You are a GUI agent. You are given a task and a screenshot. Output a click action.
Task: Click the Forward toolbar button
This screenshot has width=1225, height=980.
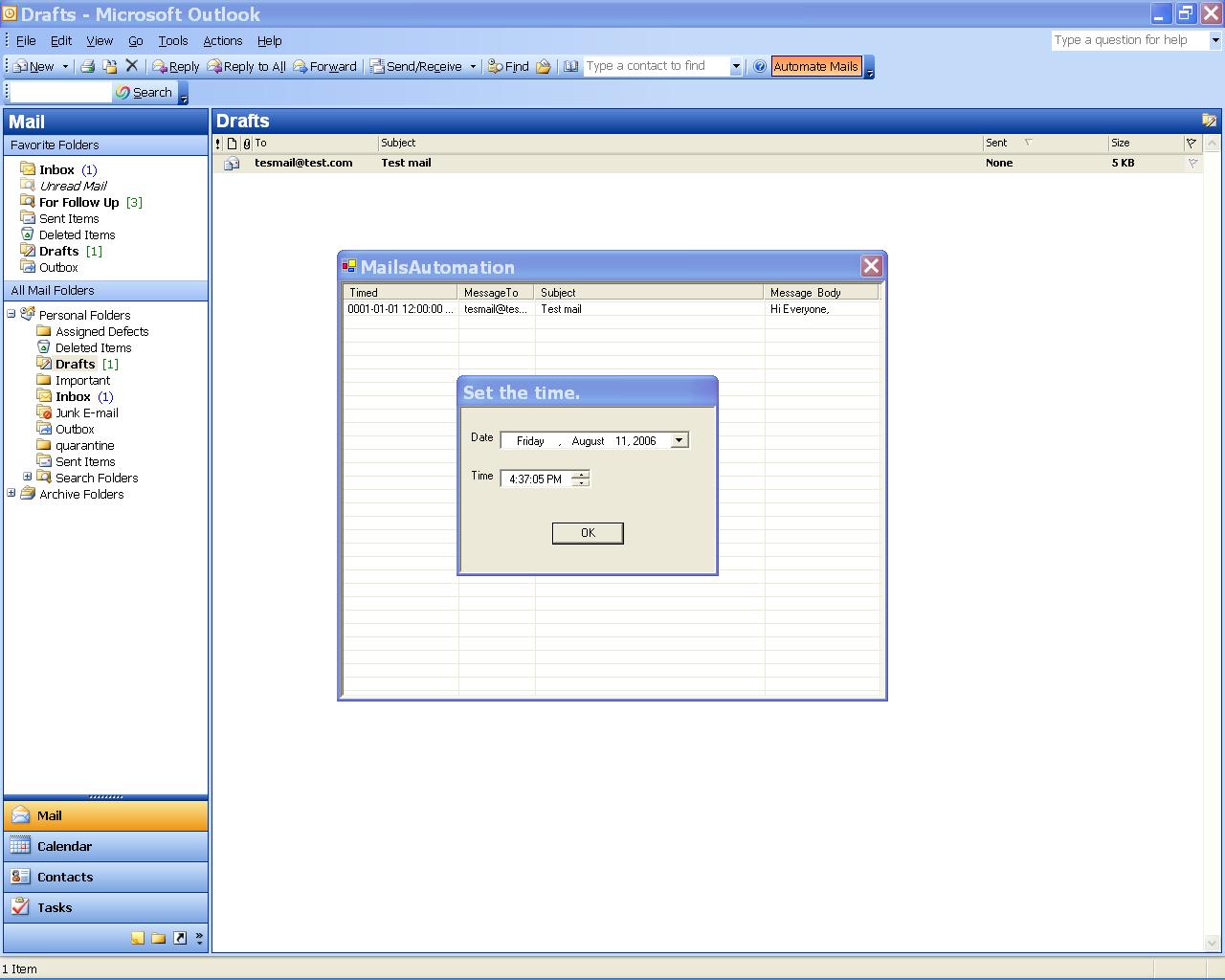pos(324,66)
